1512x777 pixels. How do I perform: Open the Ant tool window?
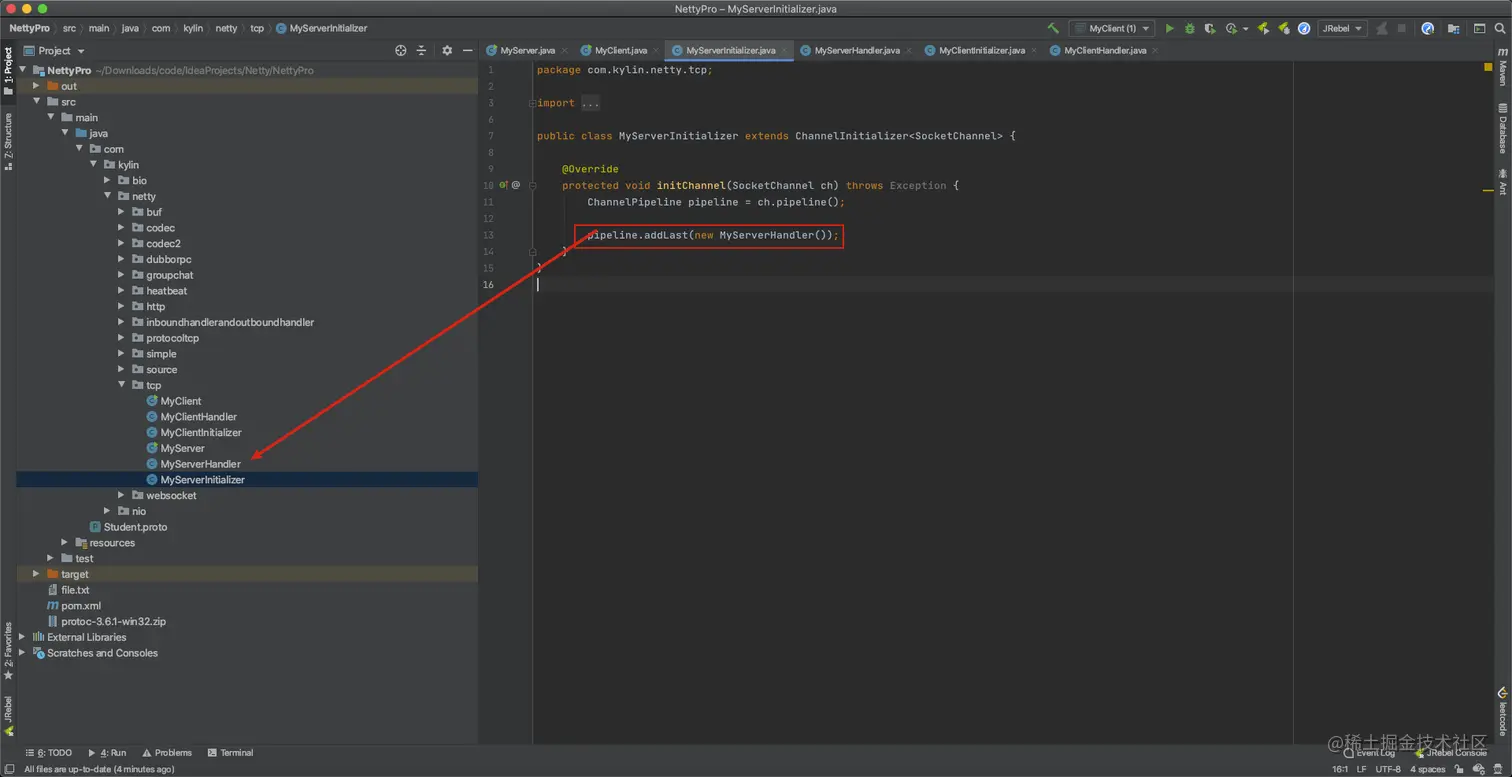coord(1502,182)
